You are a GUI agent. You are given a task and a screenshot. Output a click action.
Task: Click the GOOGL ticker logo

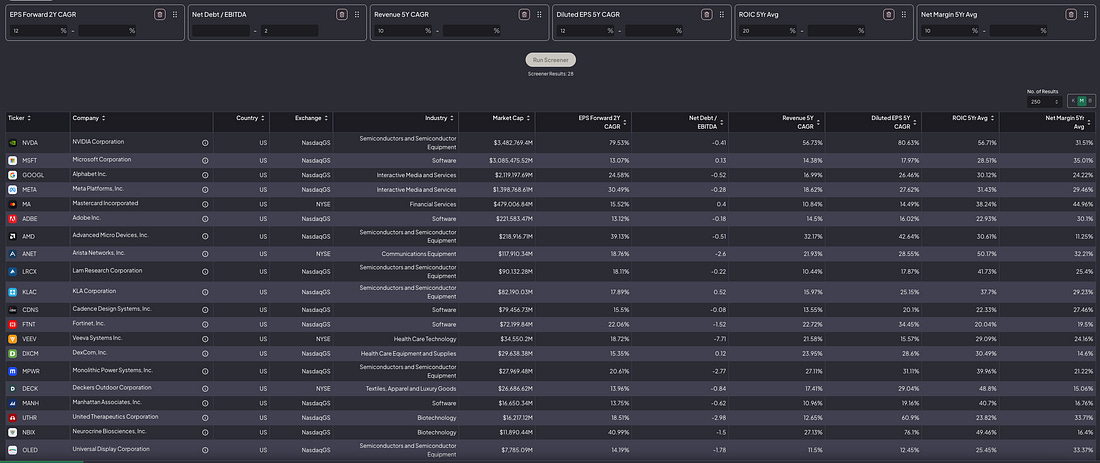13,175
